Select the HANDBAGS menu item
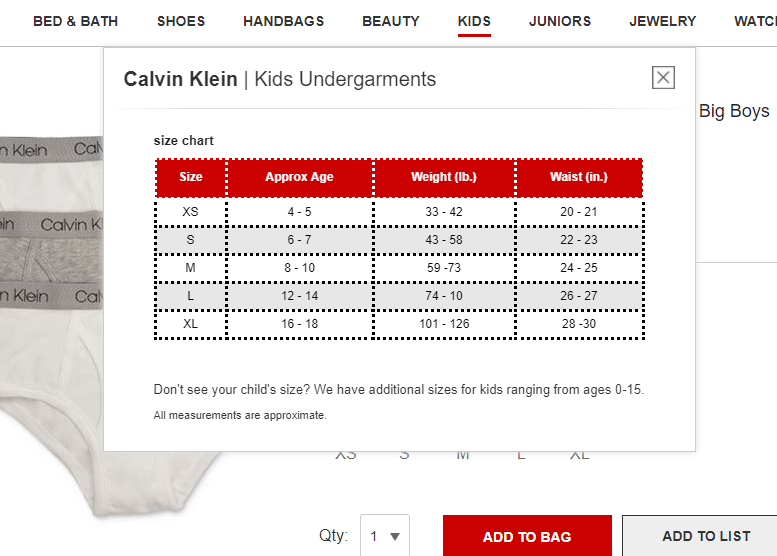The height and width of the screenshot is (556, 777). point(283,21)
